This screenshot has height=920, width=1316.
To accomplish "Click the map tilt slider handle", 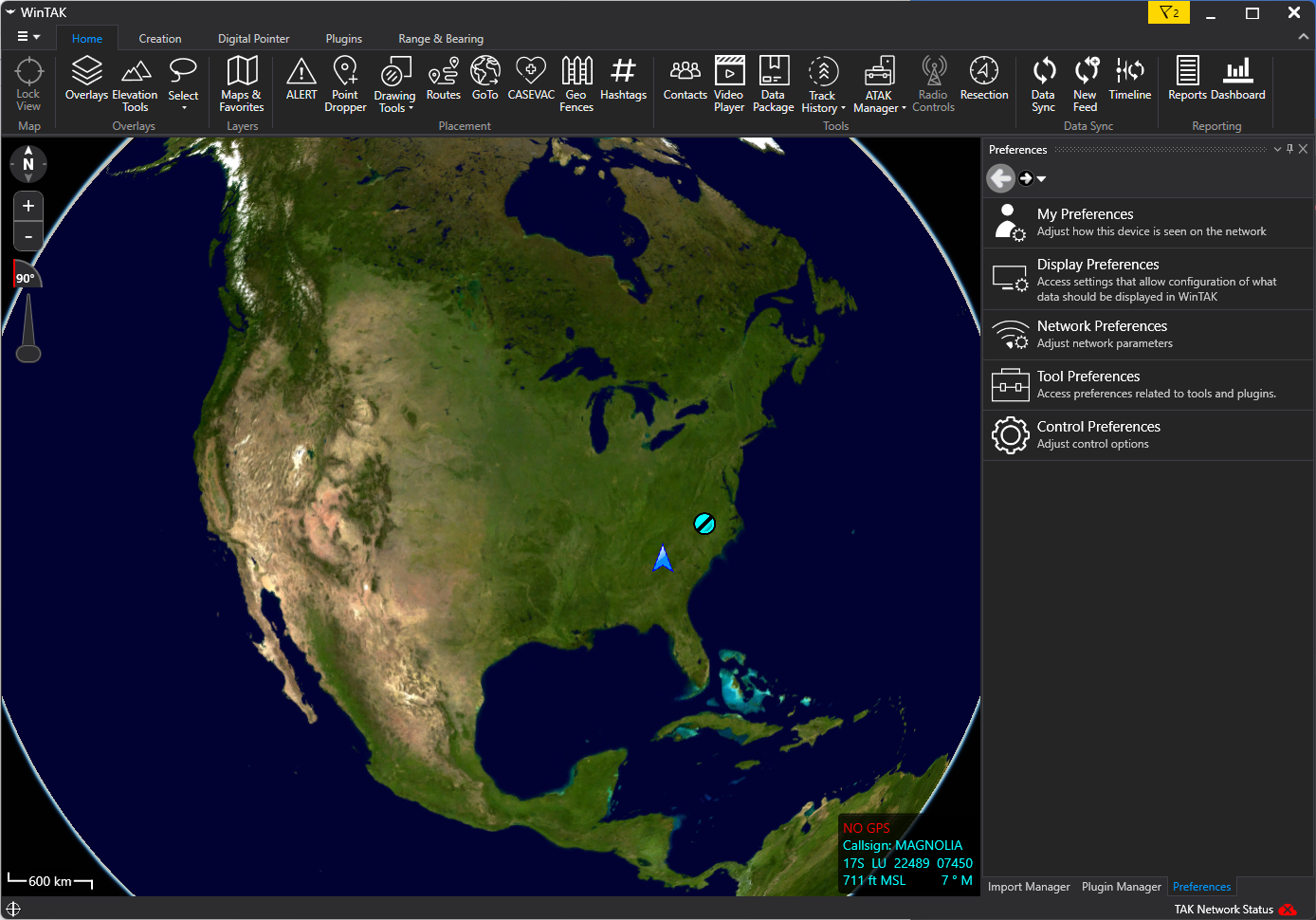I will [28, 353].
